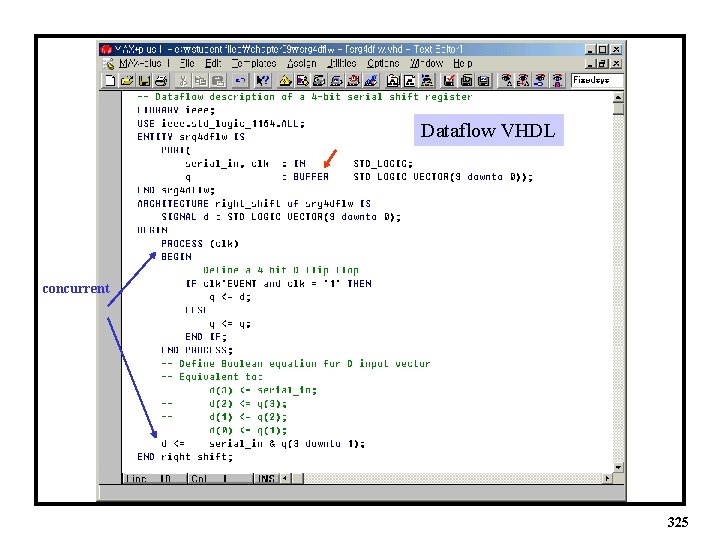Open the Fixedsys font selector box

[x=597, y=80]
